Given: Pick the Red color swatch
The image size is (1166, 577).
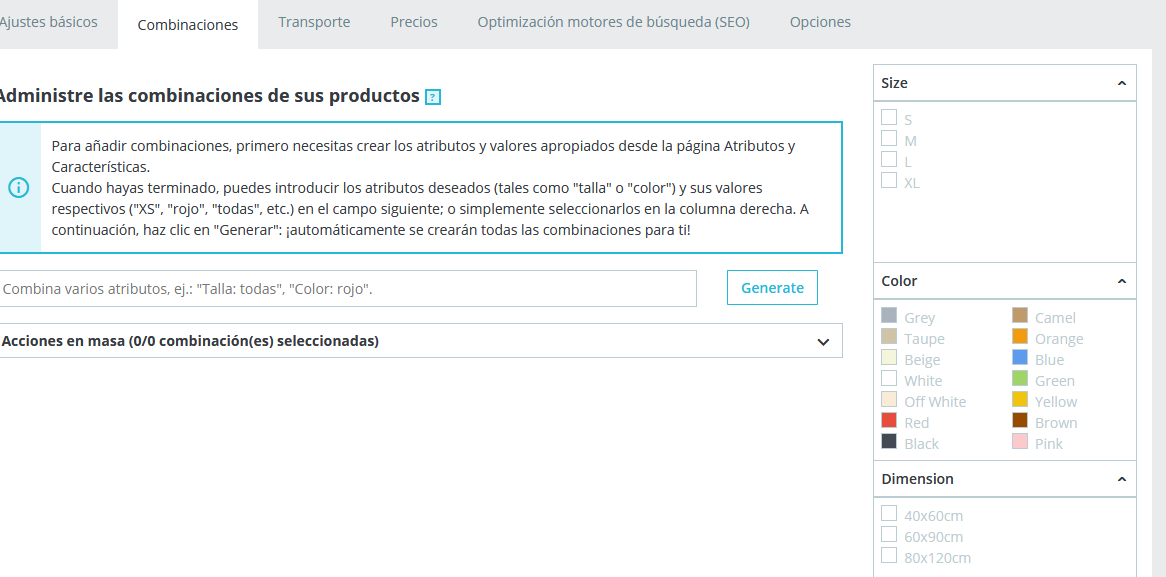Looking at the screenshot, I should pos(889,421).
